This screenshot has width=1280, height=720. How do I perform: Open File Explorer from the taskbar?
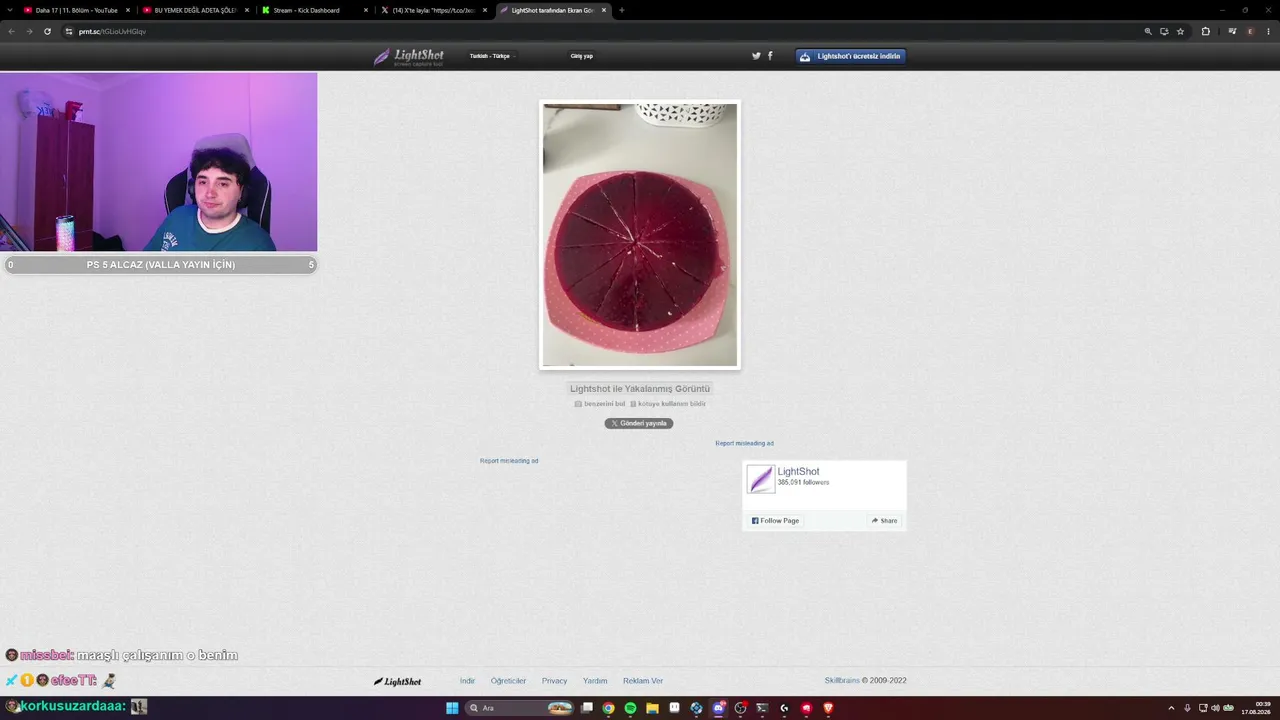pyautogui.click(x=652, y=708)
